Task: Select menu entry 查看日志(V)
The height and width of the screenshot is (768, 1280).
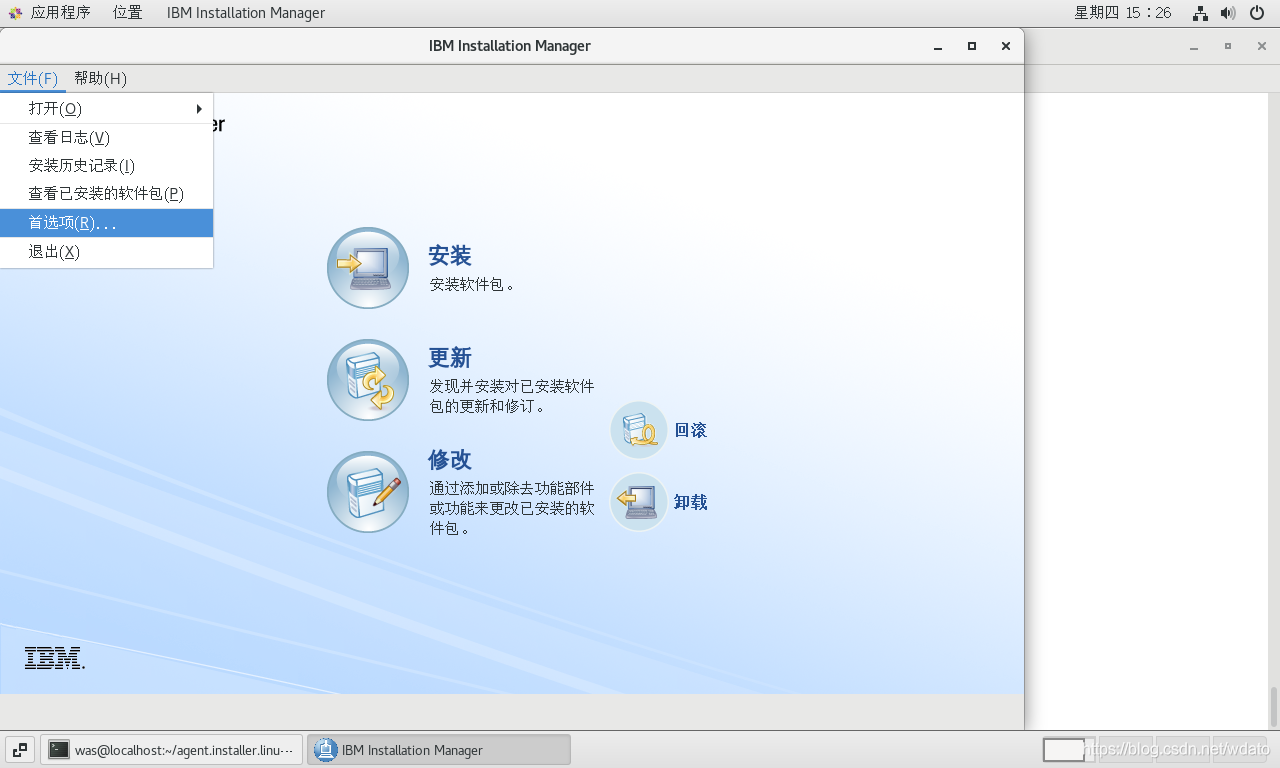Action: coord(107,138)
